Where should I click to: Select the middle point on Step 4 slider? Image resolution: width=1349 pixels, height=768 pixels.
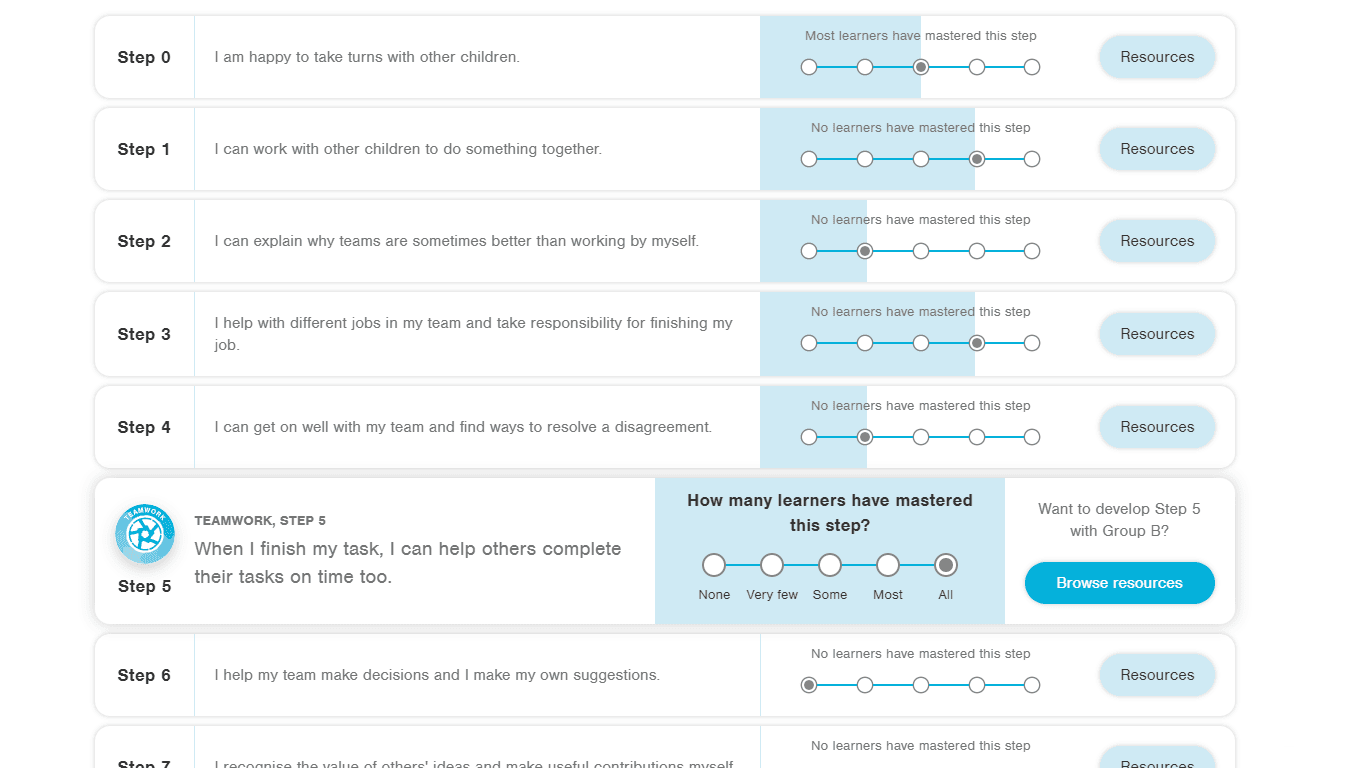pos(921,437)
